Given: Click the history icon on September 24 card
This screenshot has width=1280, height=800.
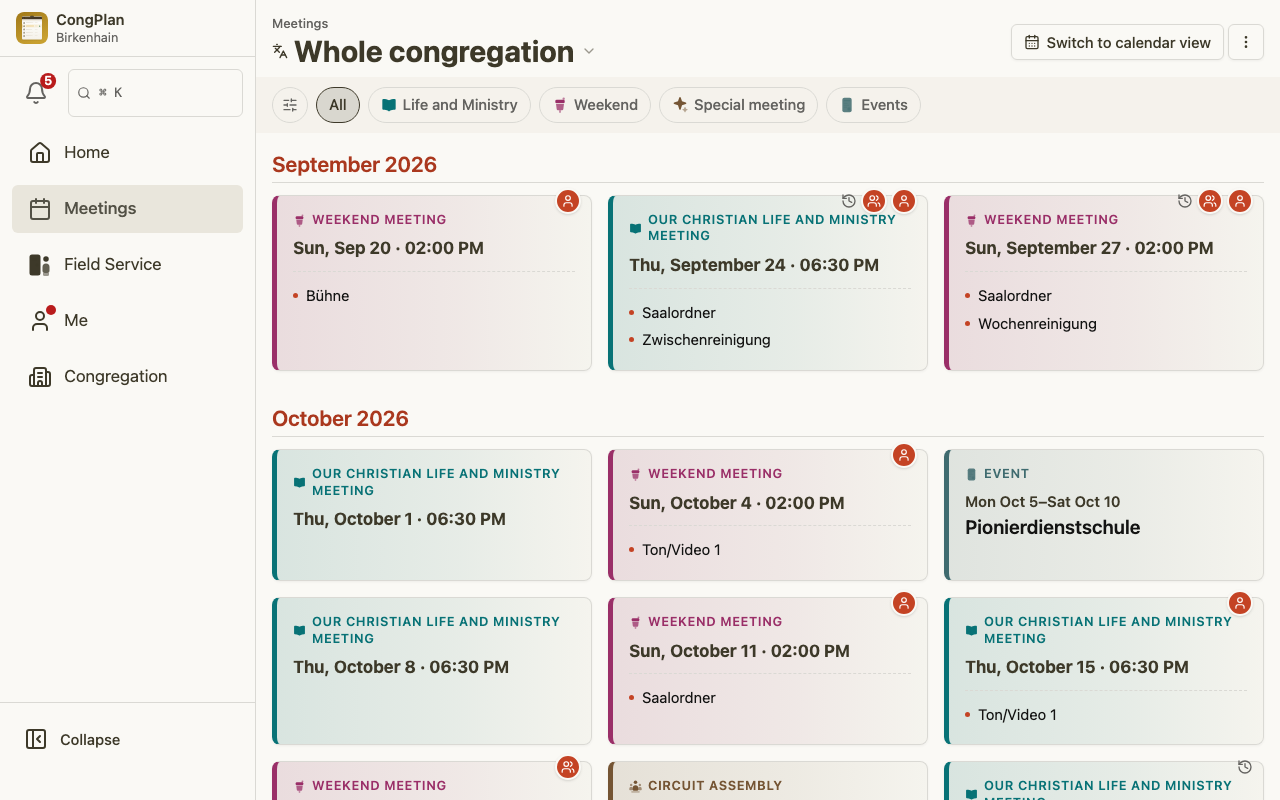Looking at the screenshot, I should pos(849,201).
